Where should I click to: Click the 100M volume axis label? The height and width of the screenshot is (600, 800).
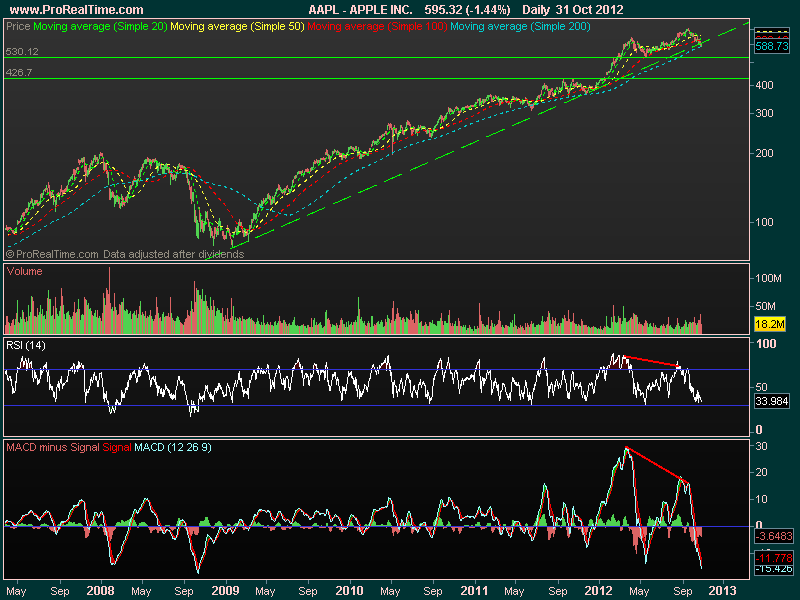(x=768, y=278)
